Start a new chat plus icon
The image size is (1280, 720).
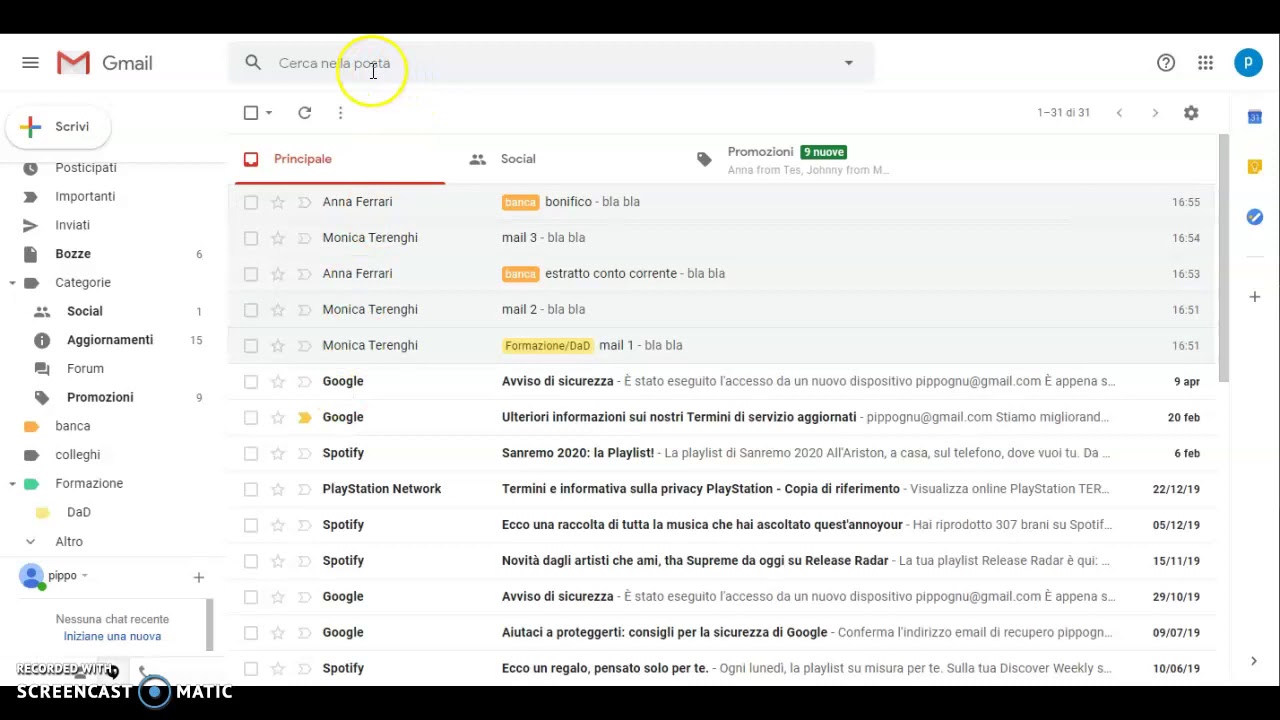[198, 577]
